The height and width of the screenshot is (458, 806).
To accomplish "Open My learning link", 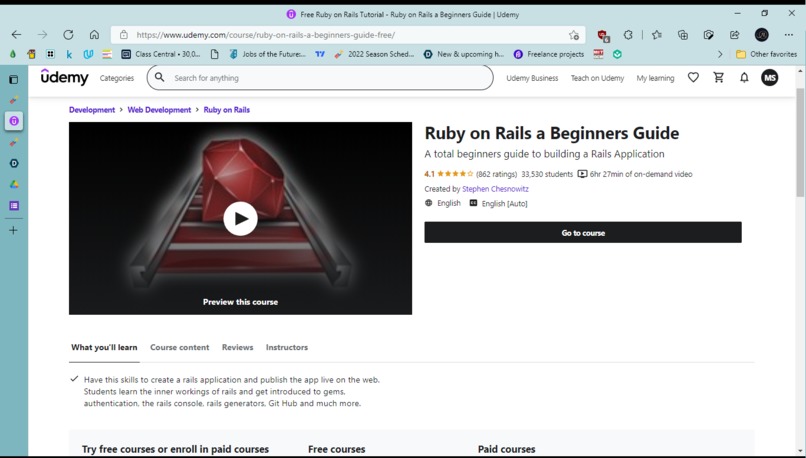I will point(655,78).
